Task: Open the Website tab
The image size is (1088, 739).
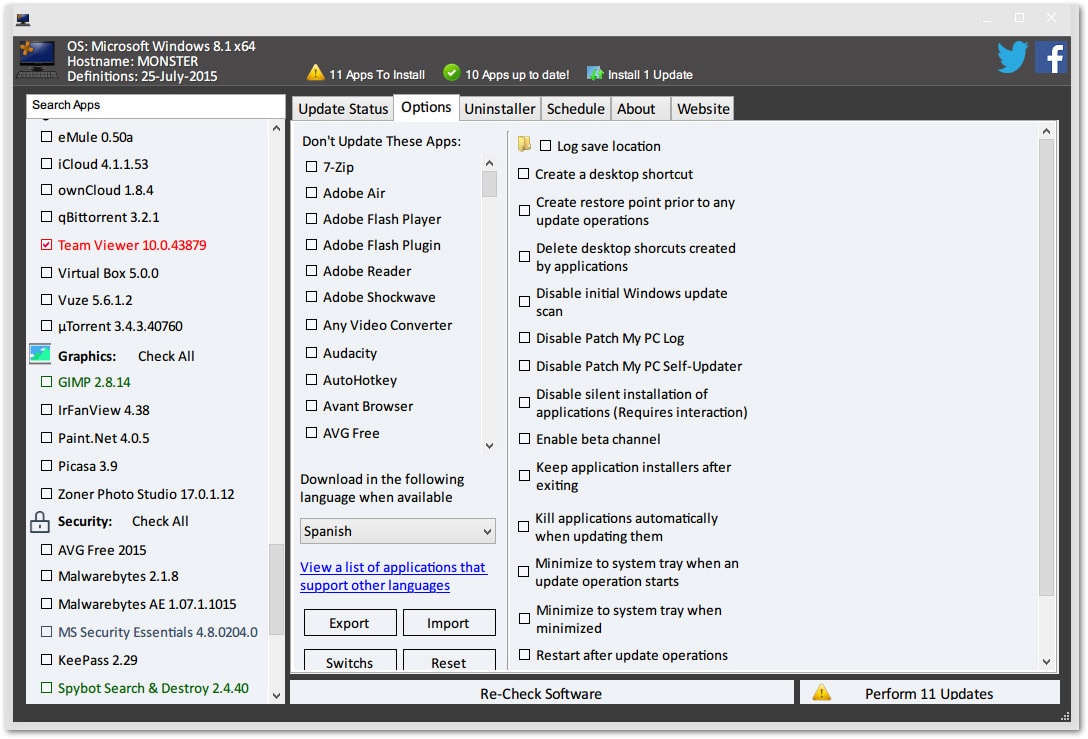Action: [x=703, y=109]
